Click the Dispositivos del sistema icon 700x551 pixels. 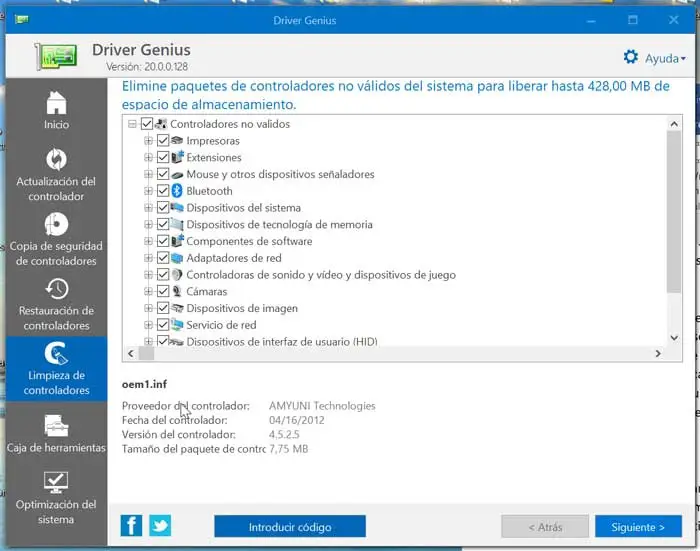pyautogui.click(x=177, y=208)
